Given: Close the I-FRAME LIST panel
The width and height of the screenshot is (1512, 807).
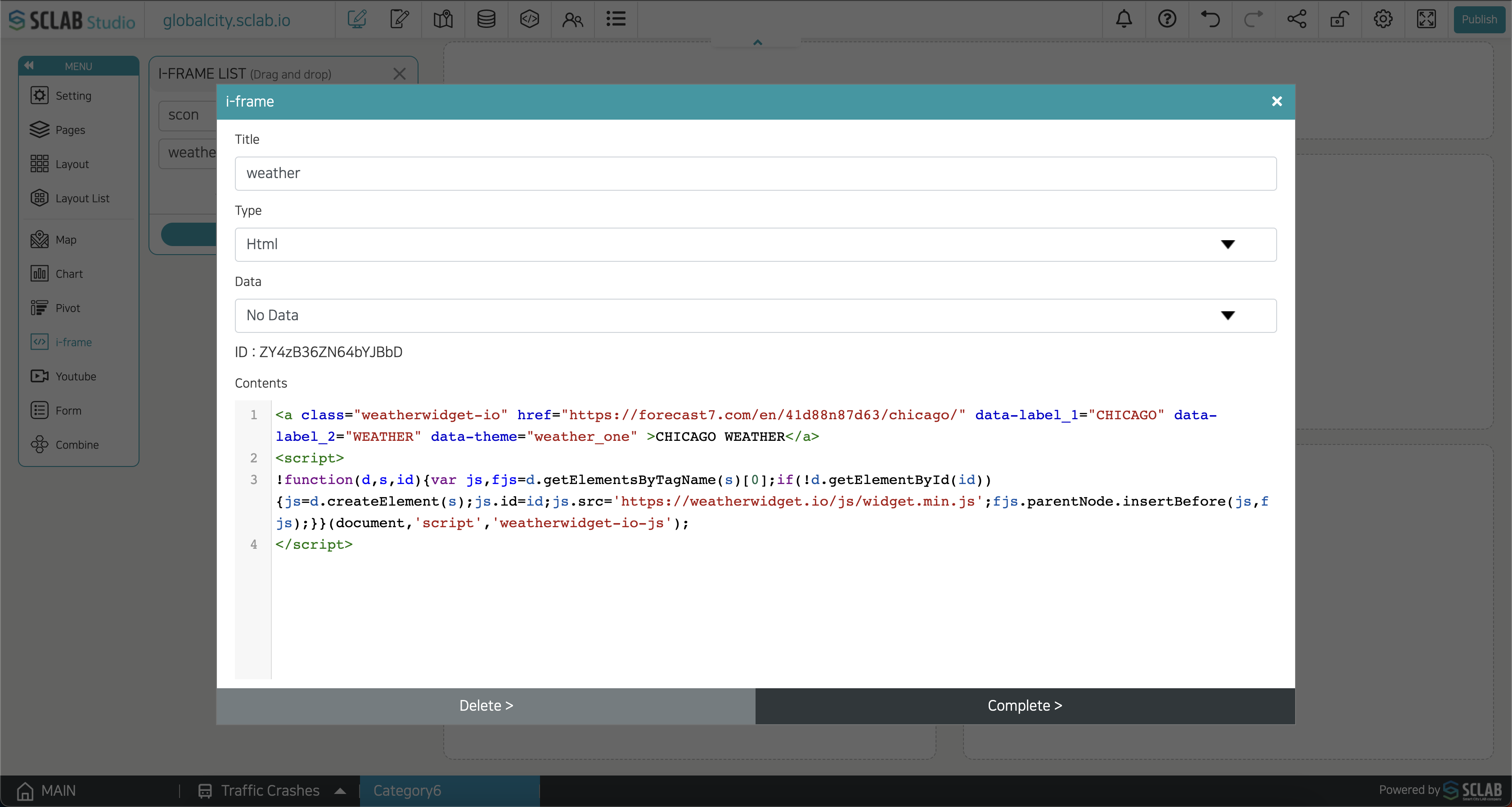Looking at the screenshot, I should [399, 74].
